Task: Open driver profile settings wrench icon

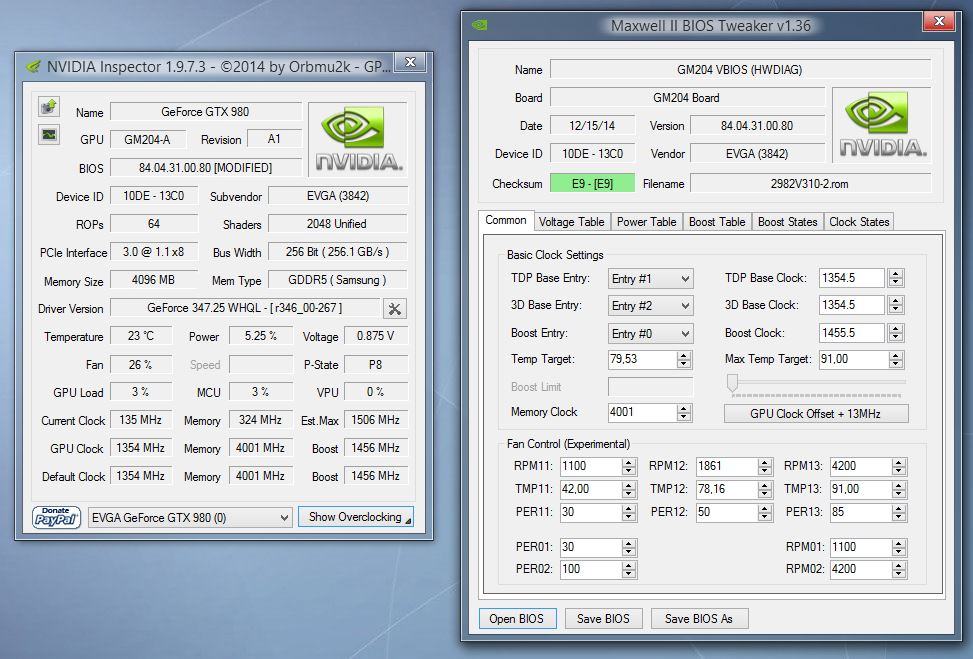Action: (x=395, y=308)
